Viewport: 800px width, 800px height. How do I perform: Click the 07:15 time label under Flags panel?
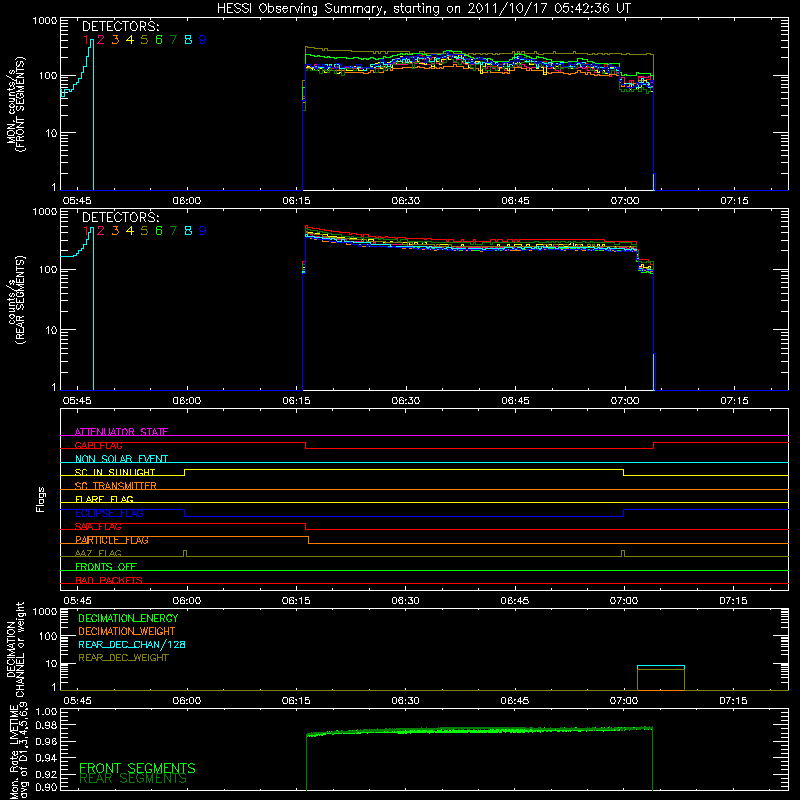[x=734, y=601]
